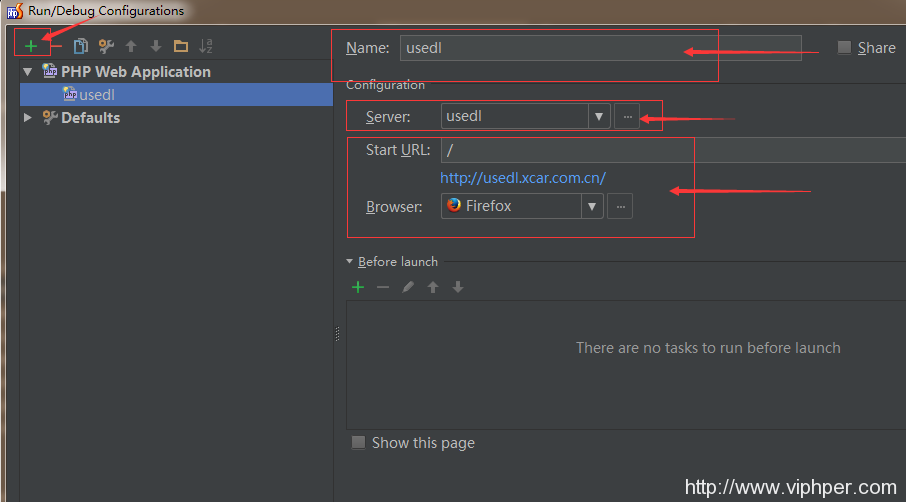The image size is (906, 502).
Task: Open browser settings ellipsis button
Action: [x=620, y=206]
